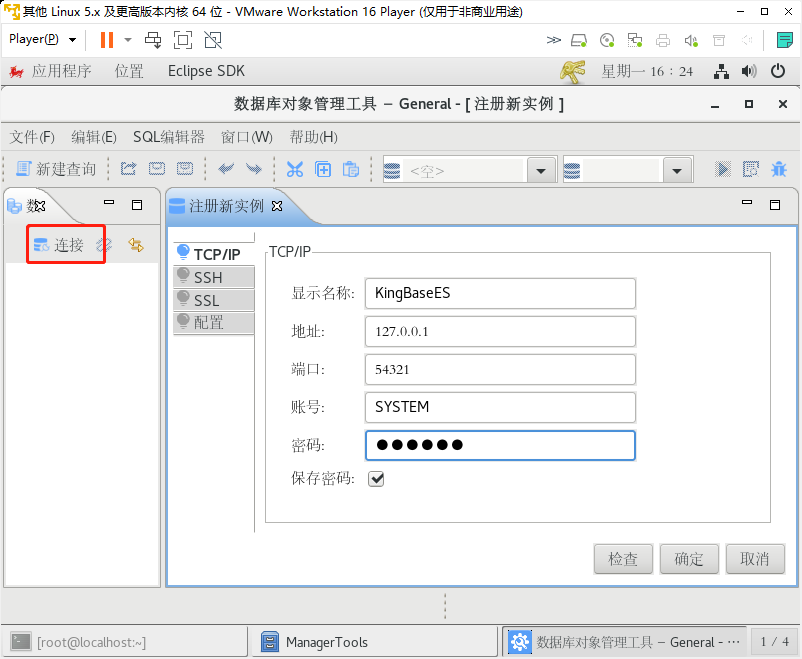Image resolution: width=802 pixels, height=659 pixels.
Task: Minimize the left navigator panel
Action: click(109, 203)
